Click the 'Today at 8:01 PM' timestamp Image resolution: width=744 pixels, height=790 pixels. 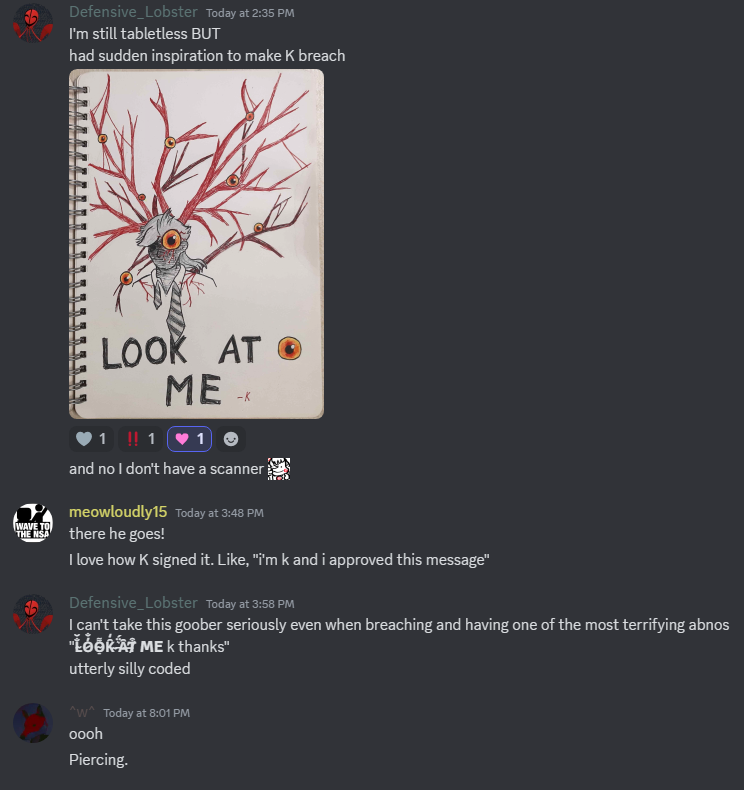(147, 713)
